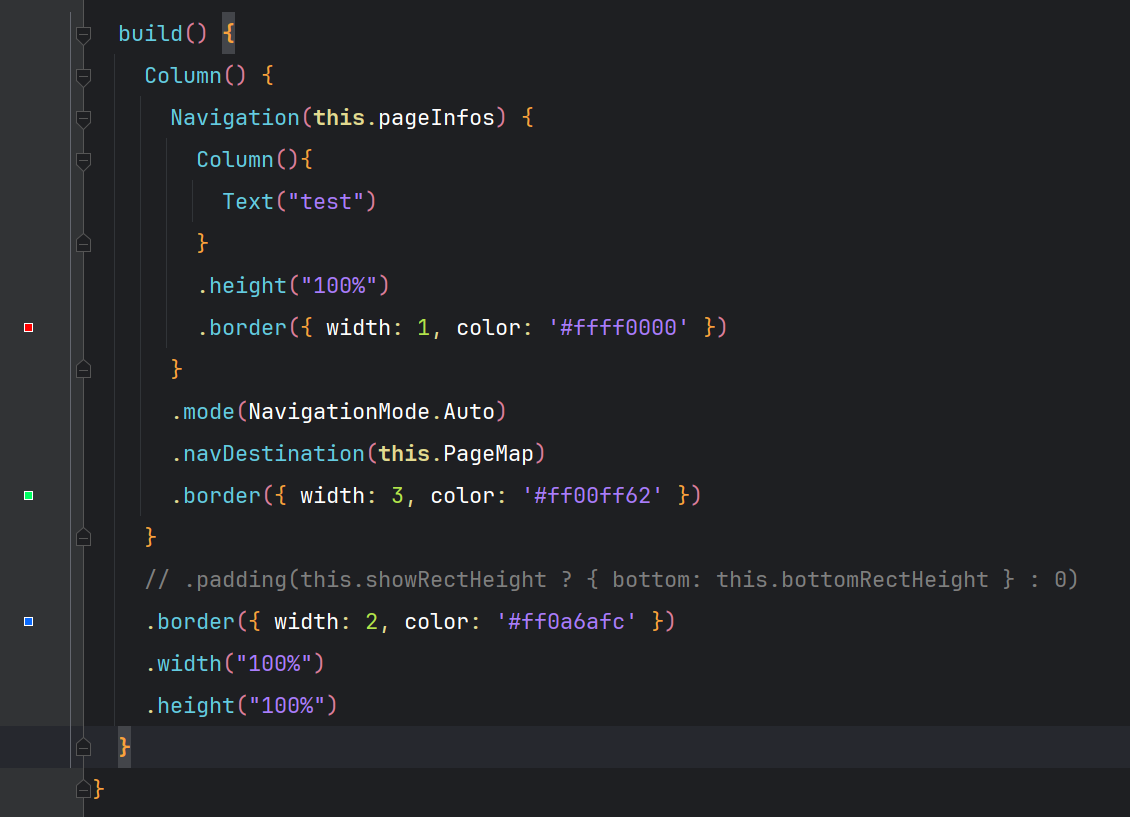Screen dimensions: 1130x817
Task: Click the commented-out .padding line
Action: click(x=611, y=580)
